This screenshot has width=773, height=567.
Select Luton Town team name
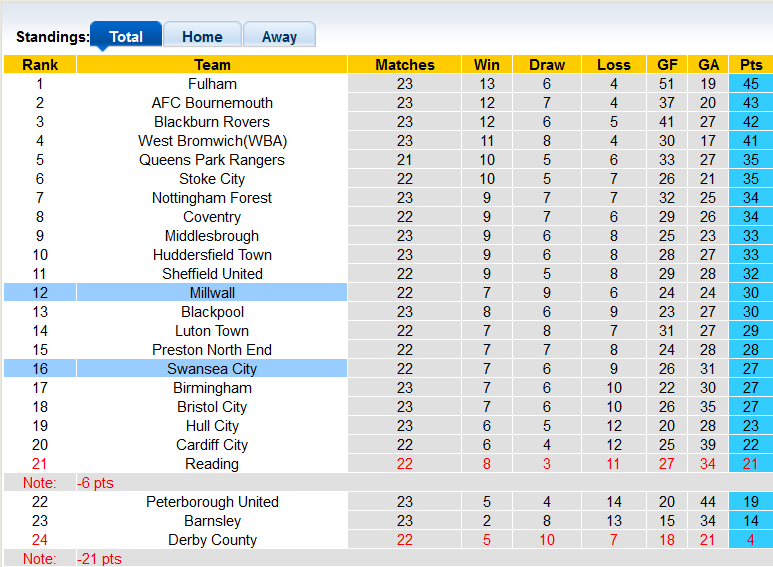212,331
